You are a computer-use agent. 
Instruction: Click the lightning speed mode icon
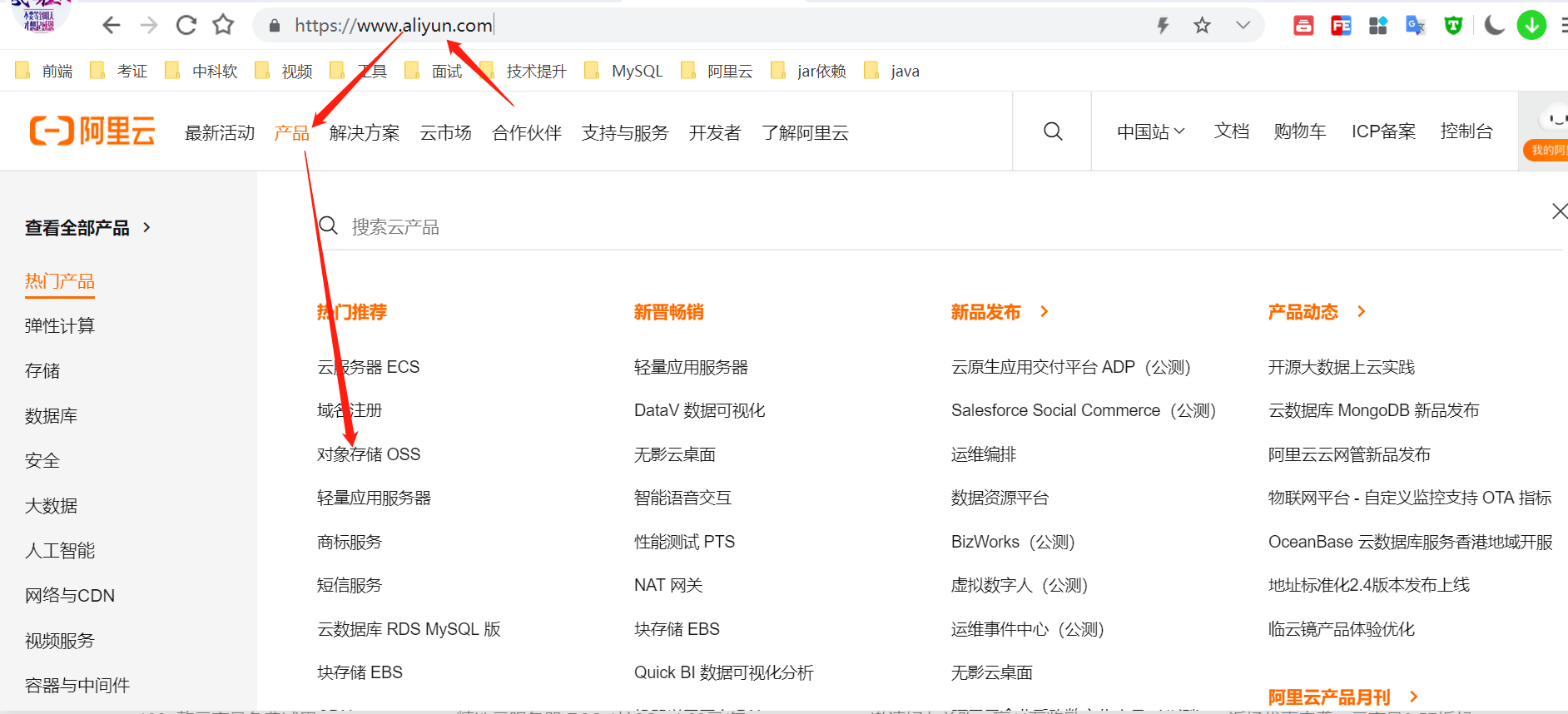pos(1164,25)
